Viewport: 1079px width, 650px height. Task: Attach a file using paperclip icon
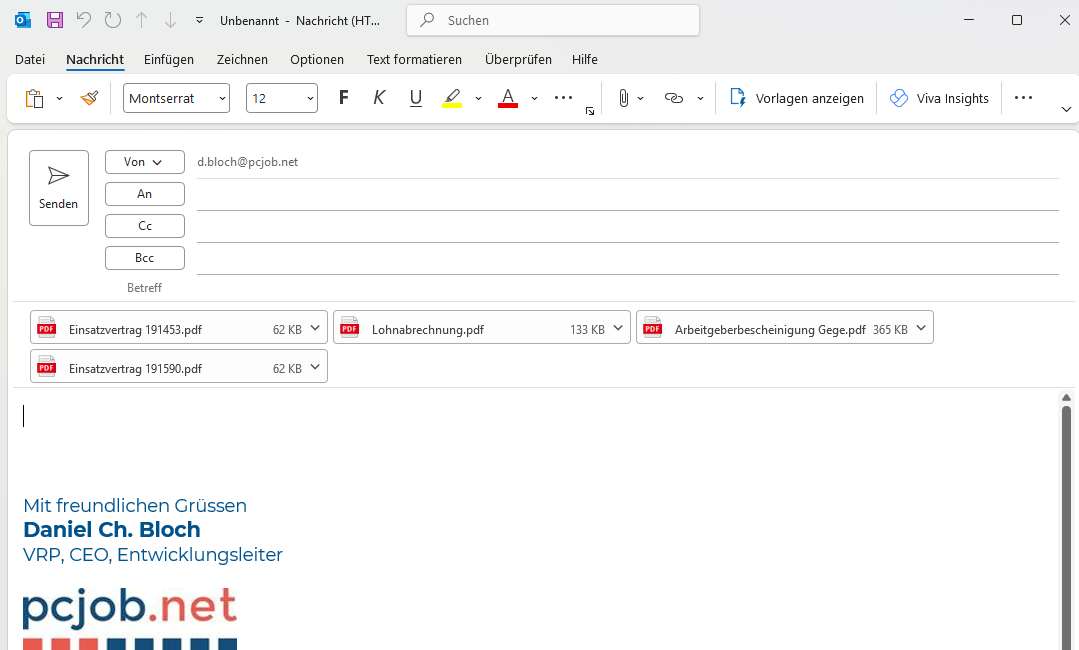tap(623, 98)
